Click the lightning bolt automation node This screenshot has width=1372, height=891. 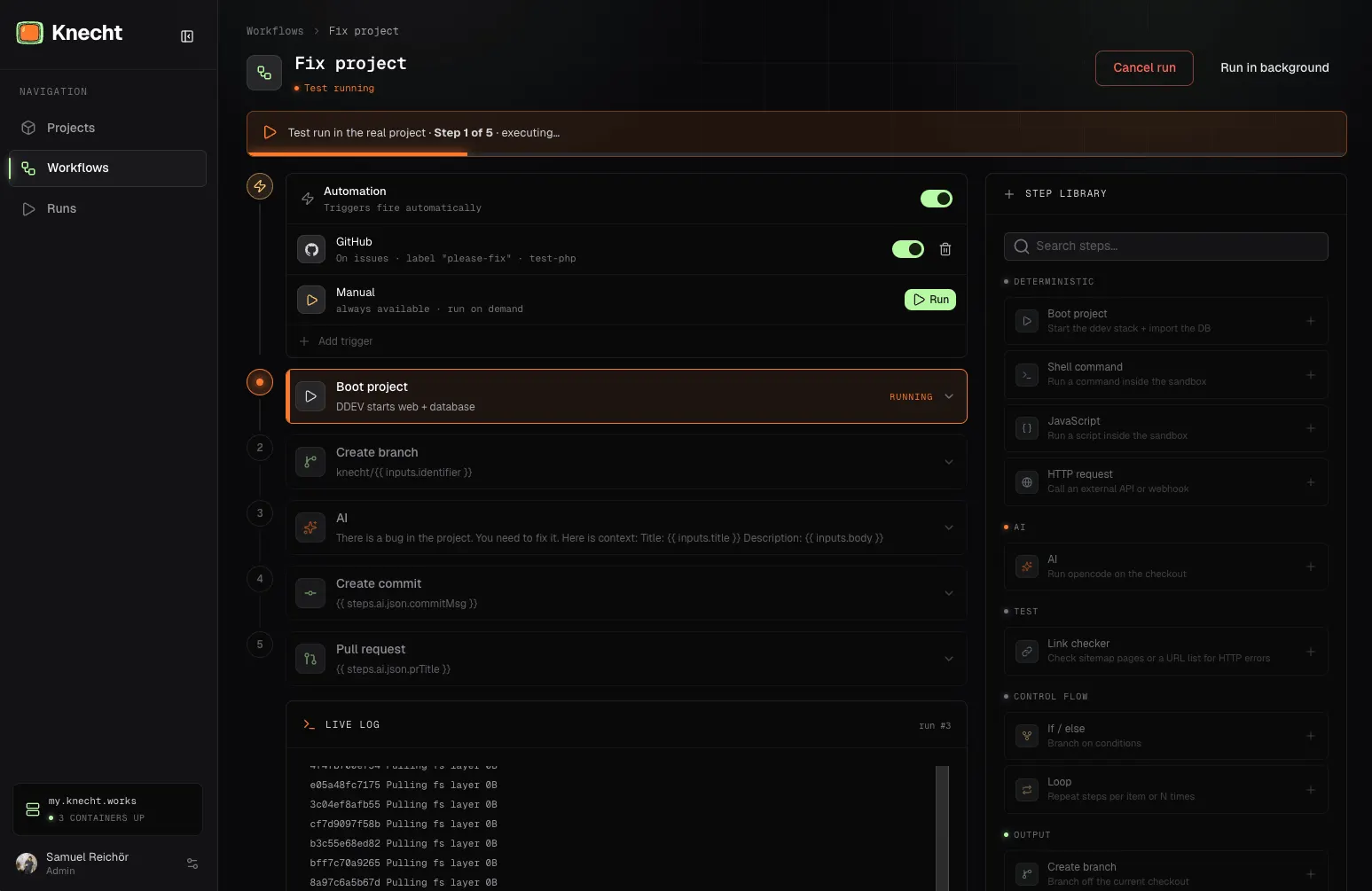click(x=260, y=186)
